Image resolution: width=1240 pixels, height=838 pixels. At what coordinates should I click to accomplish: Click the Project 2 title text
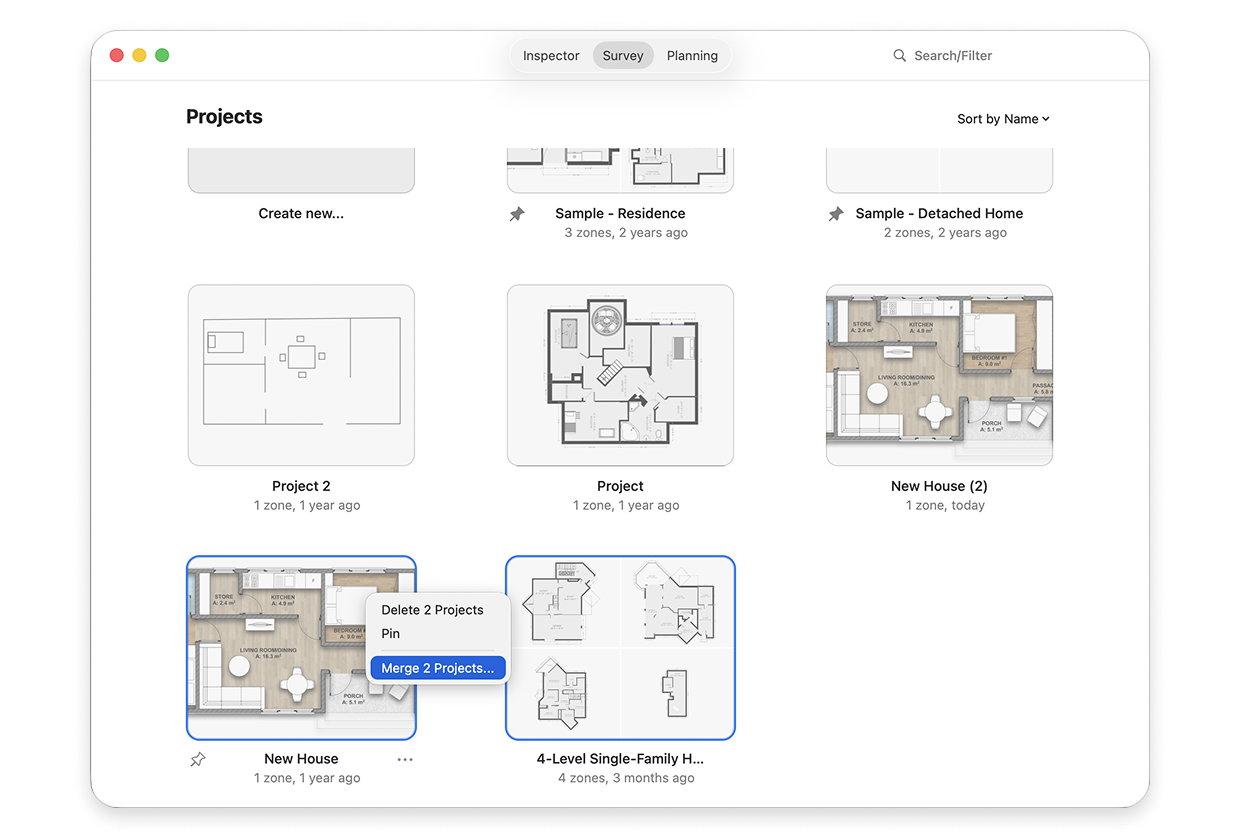301,487
